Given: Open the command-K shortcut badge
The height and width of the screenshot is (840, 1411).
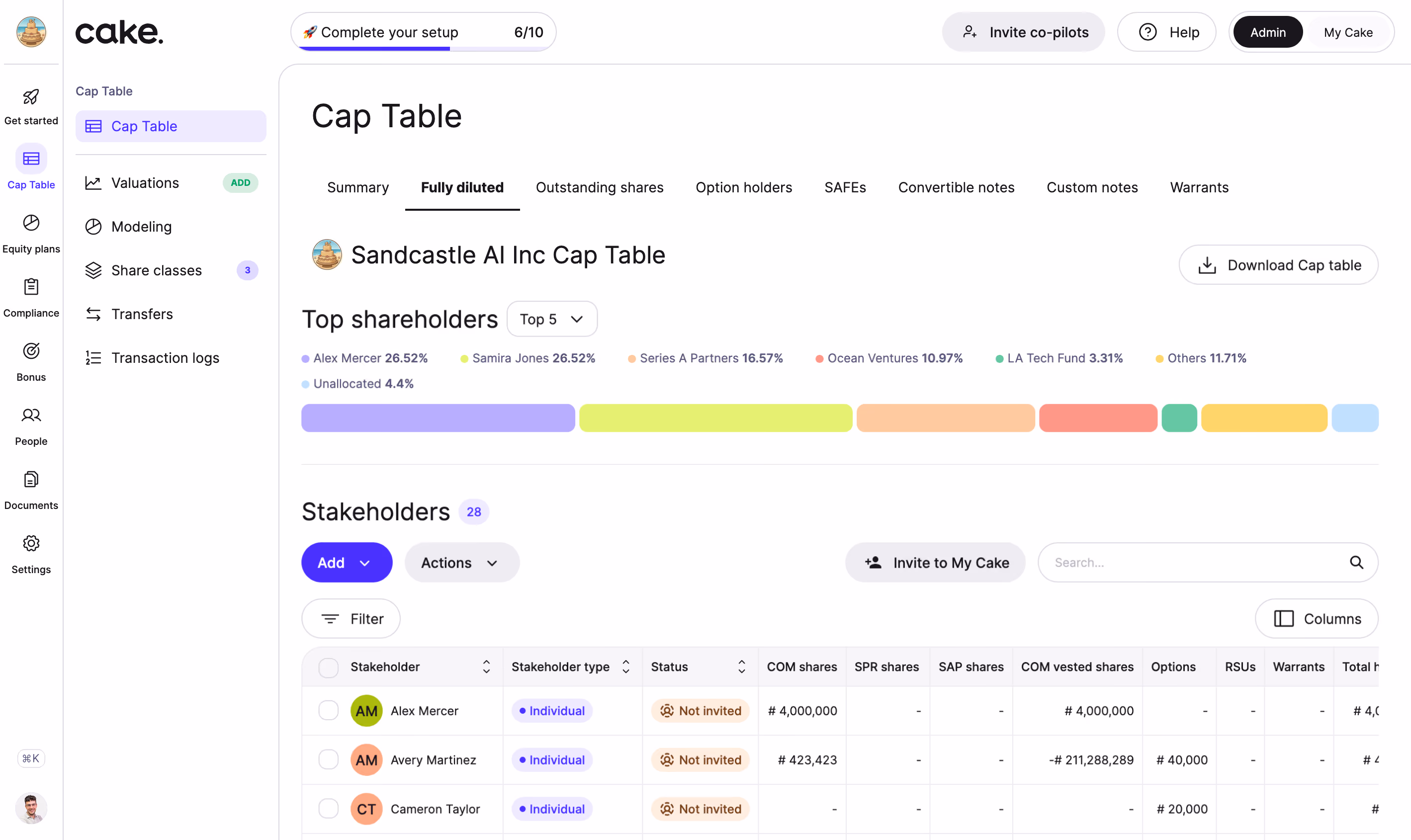Looking at the screenshot, I should [31, 758].
